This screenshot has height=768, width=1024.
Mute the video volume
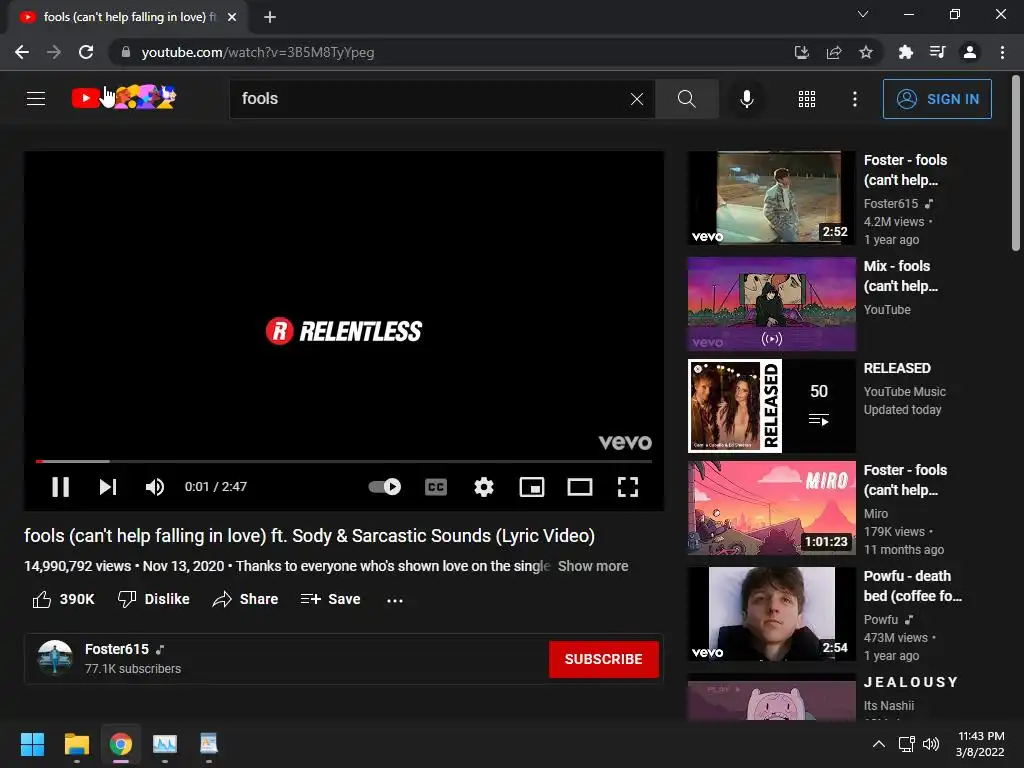click(x=155, y=487)
